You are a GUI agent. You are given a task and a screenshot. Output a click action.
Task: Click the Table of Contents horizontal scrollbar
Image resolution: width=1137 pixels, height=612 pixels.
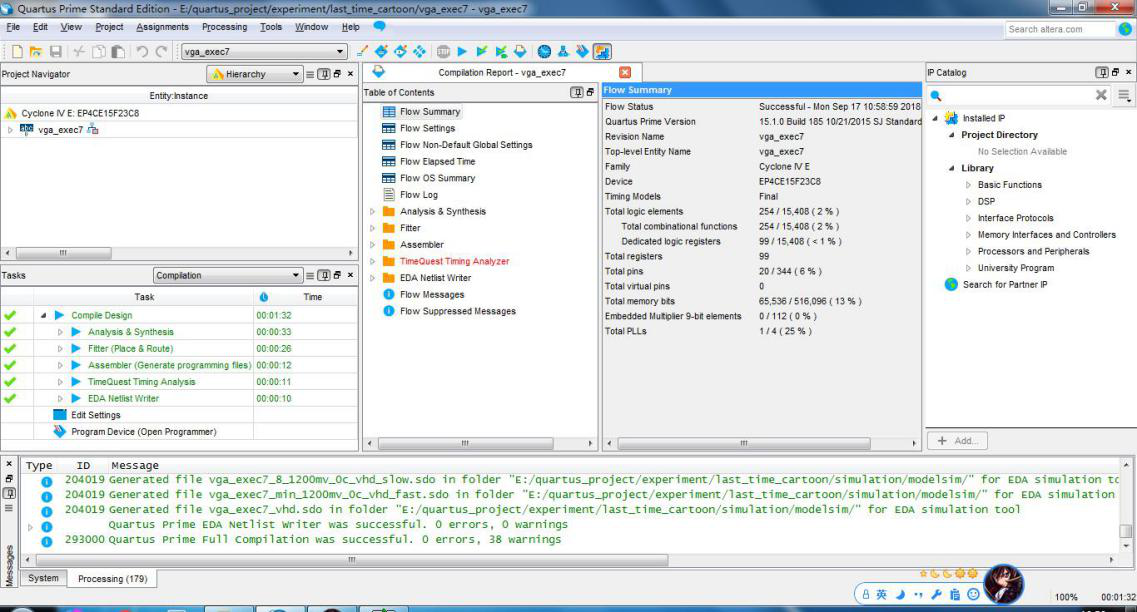coord(466,443)
